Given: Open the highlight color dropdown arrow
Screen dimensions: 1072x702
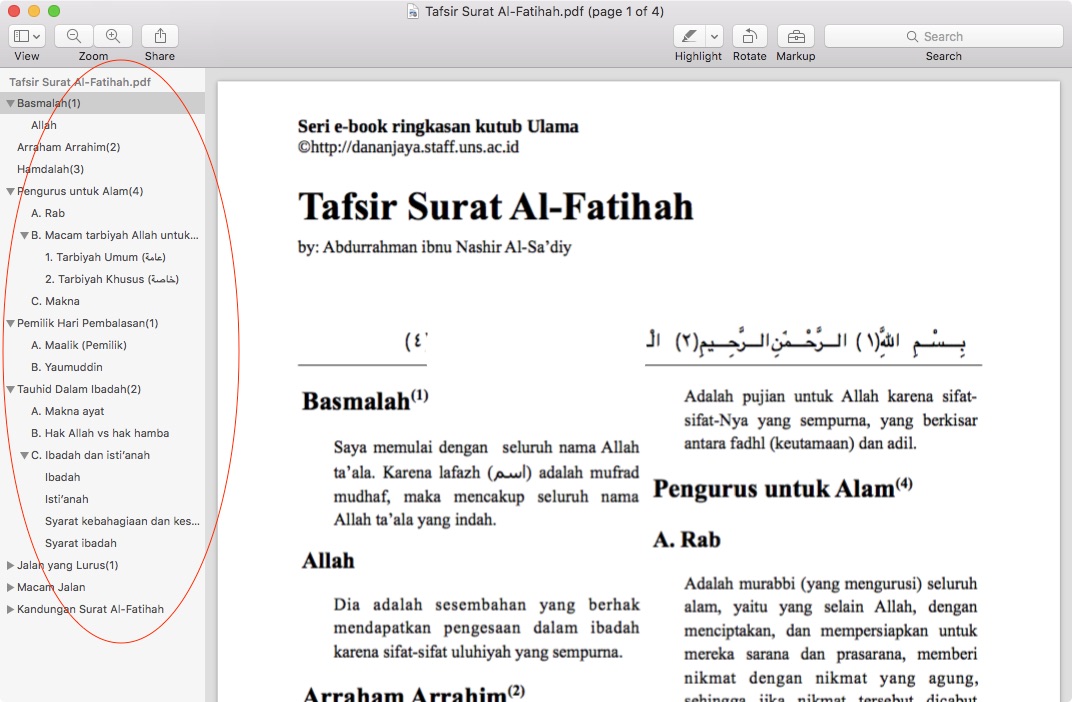Looking at the screenshot, I should pos(714,36).
